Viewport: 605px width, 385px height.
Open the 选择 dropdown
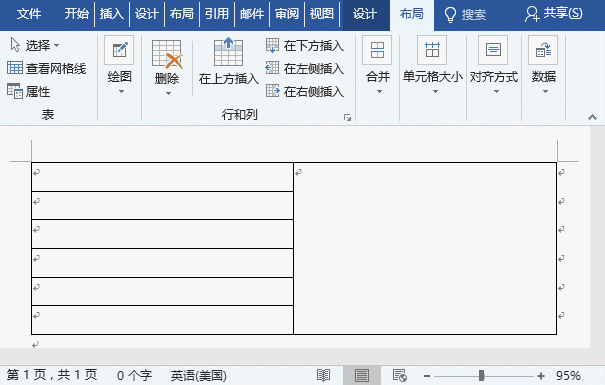35,45
